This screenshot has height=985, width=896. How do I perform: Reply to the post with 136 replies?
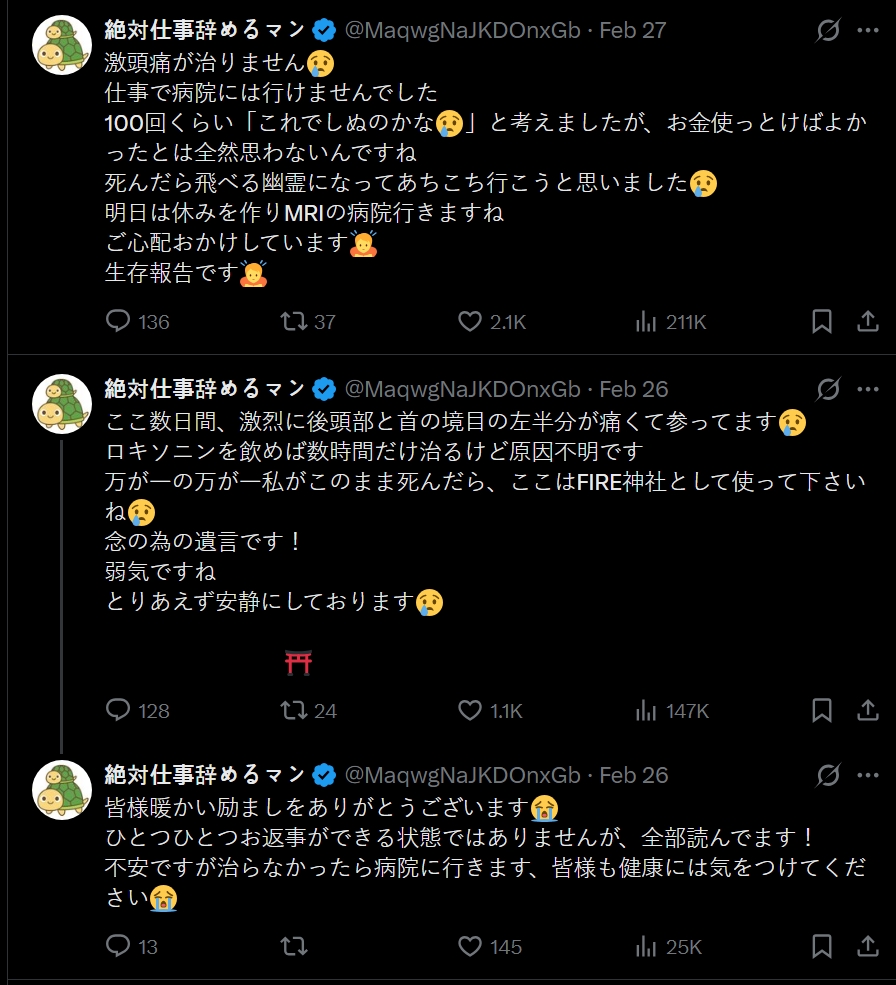(119, 321)
